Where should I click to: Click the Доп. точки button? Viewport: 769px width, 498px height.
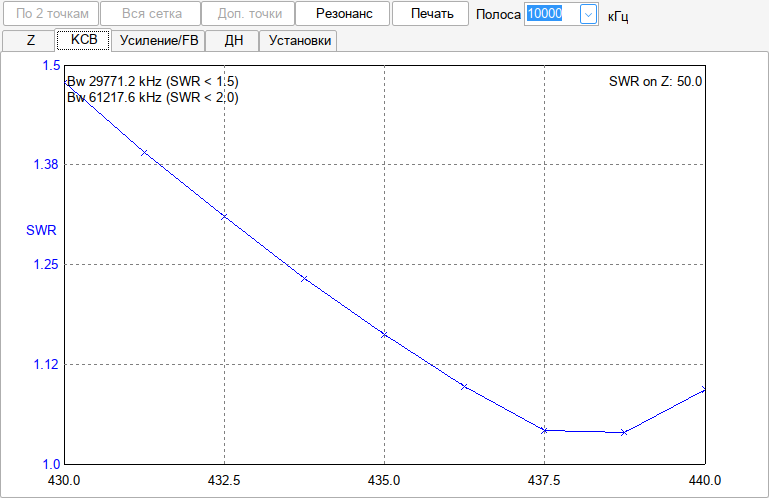click(249, 14)
